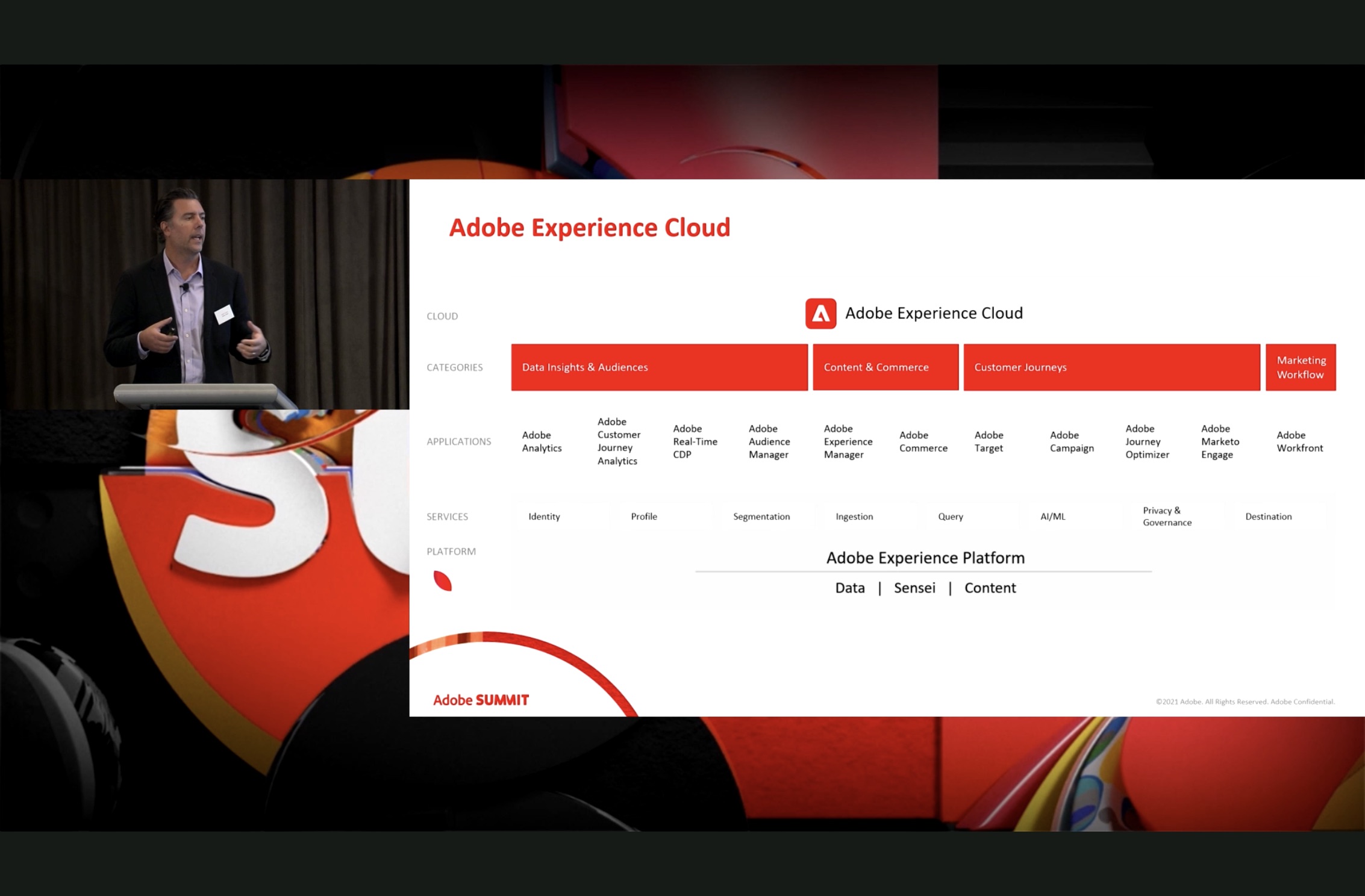1365x896 pixels.
Task: Click the Adobe Workfront application
Action: [x=1300, y=441]
